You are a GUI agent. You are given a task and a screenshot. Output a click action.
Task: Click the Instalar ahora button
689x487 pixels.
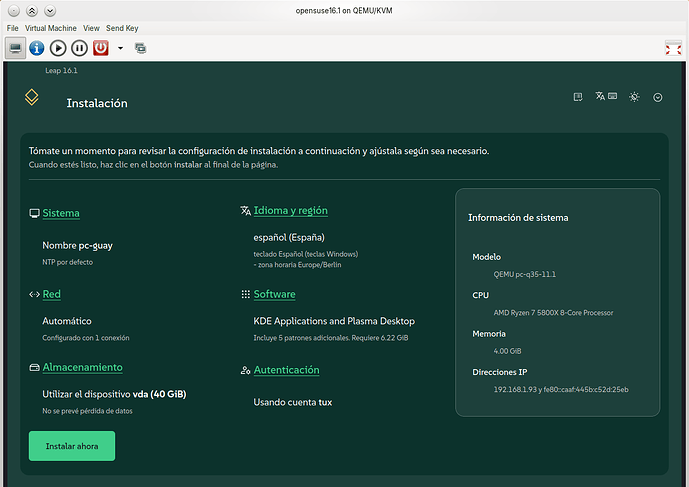point(72,446)
